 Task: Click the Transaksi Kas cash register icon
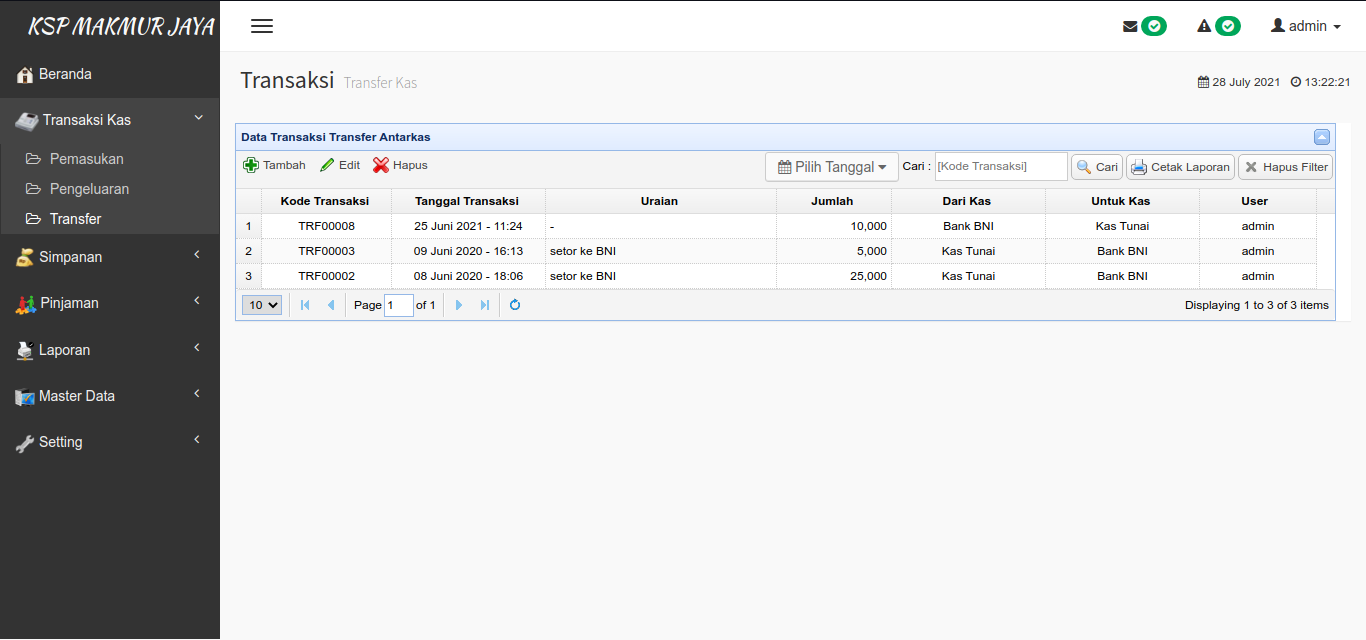(x=27, y=121)
